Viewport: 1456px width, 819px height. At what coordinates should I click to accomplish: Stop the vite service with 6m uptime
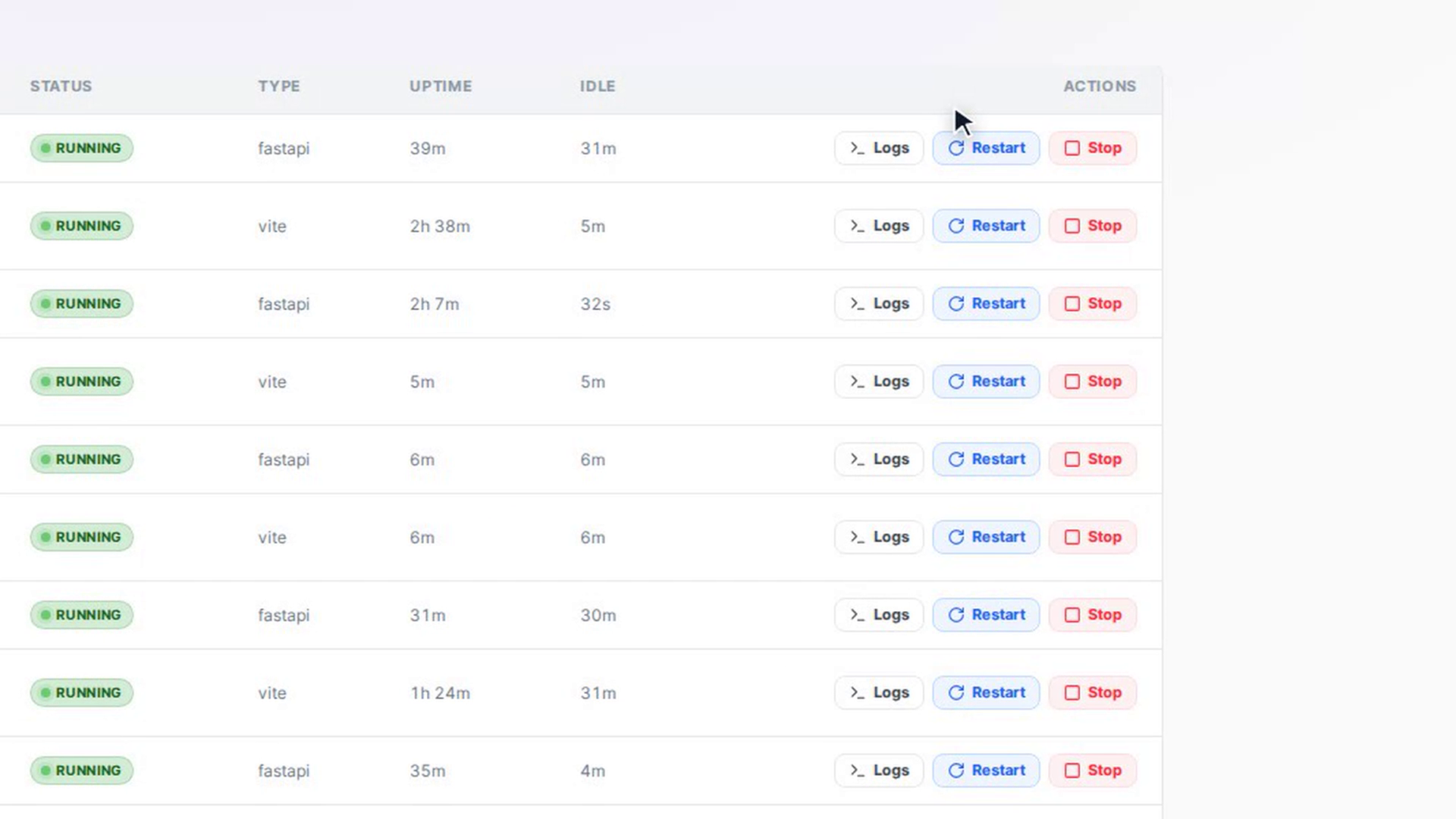click(x=1093, y=537)
